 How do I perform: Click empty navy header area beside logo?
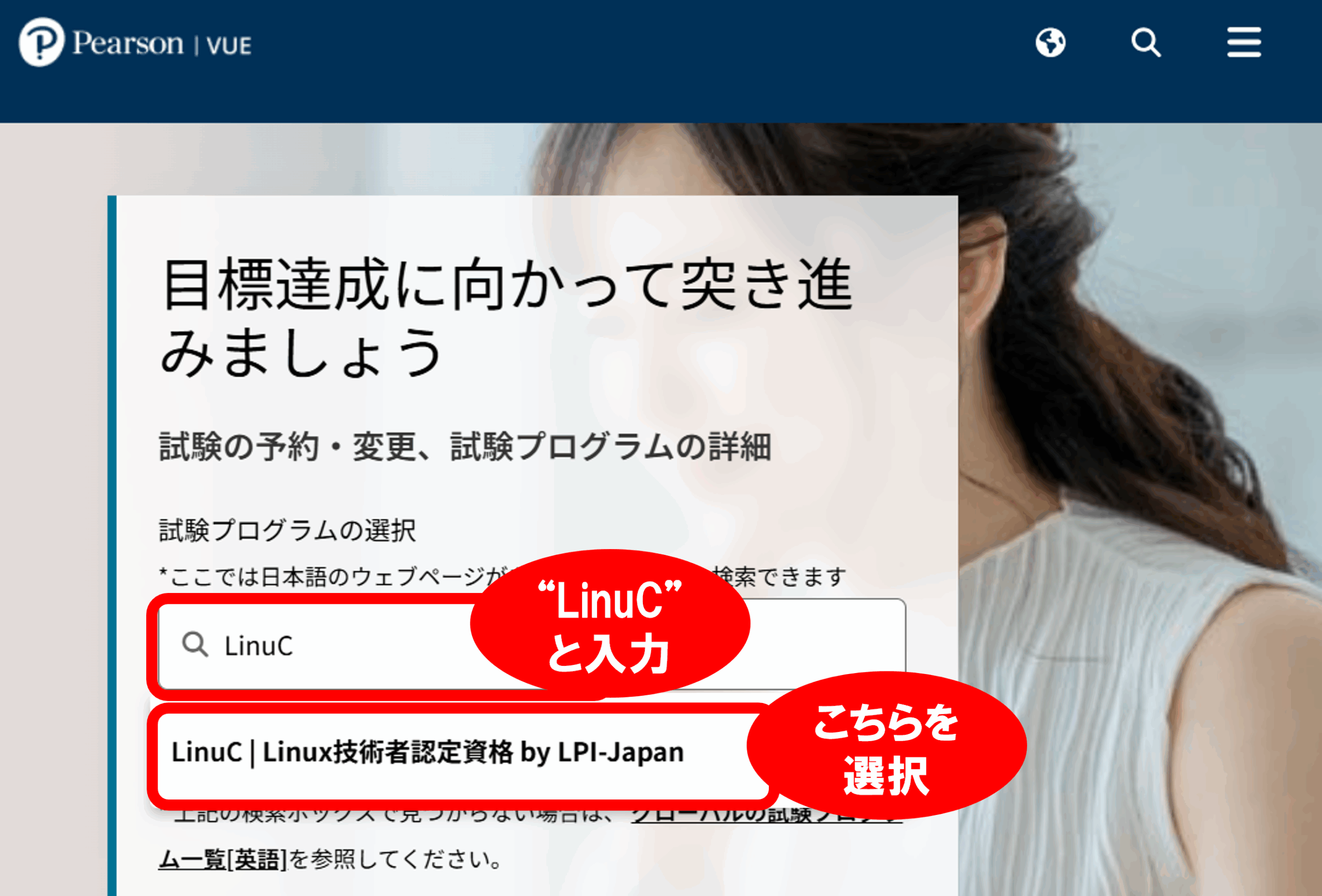[x=626, y=57]
